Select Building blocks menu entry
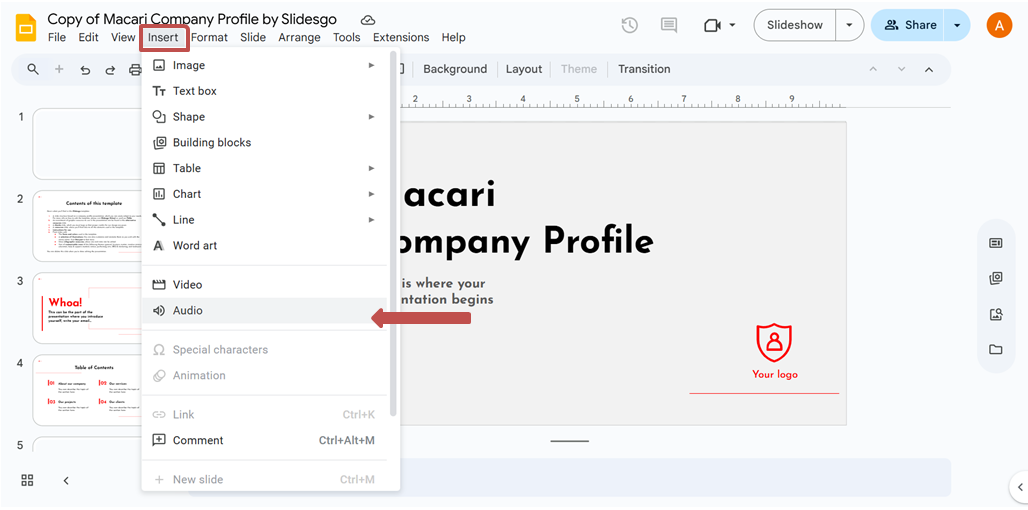Screen dimensions: 1028x510 coord(264,142)
